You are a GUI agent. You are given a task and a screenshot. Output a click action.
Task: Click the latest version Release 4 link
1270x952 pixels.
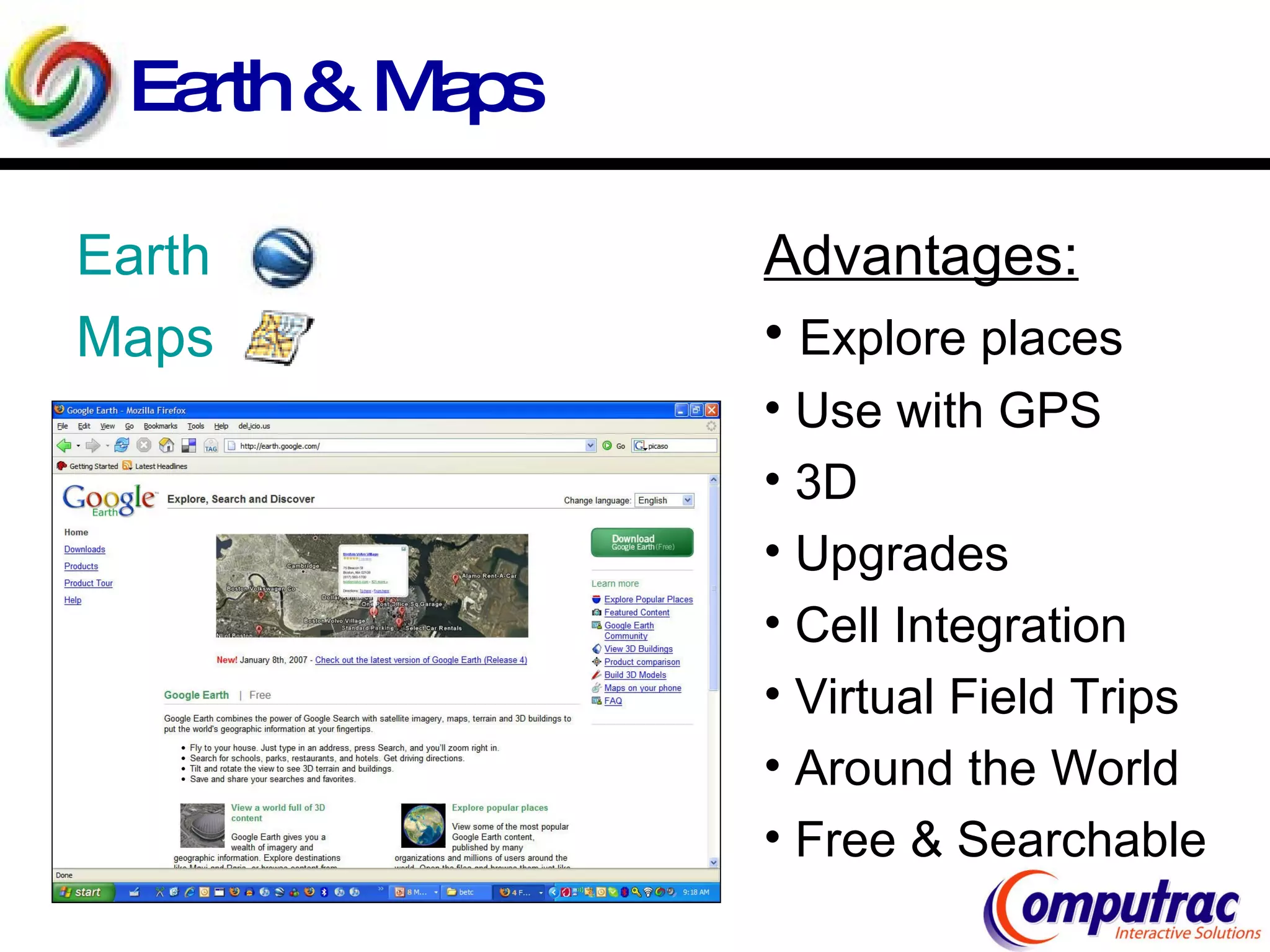click(x=421, y=660)
